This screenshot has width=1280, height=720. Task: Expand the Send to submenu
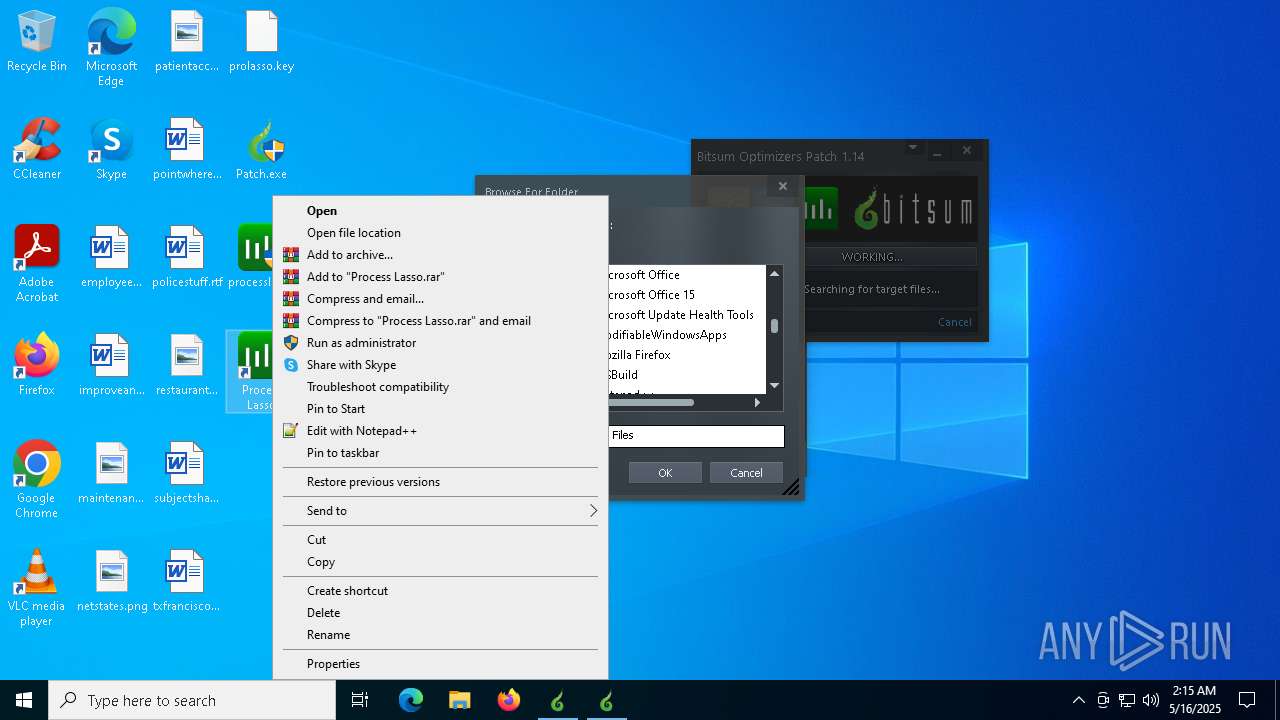440,511
